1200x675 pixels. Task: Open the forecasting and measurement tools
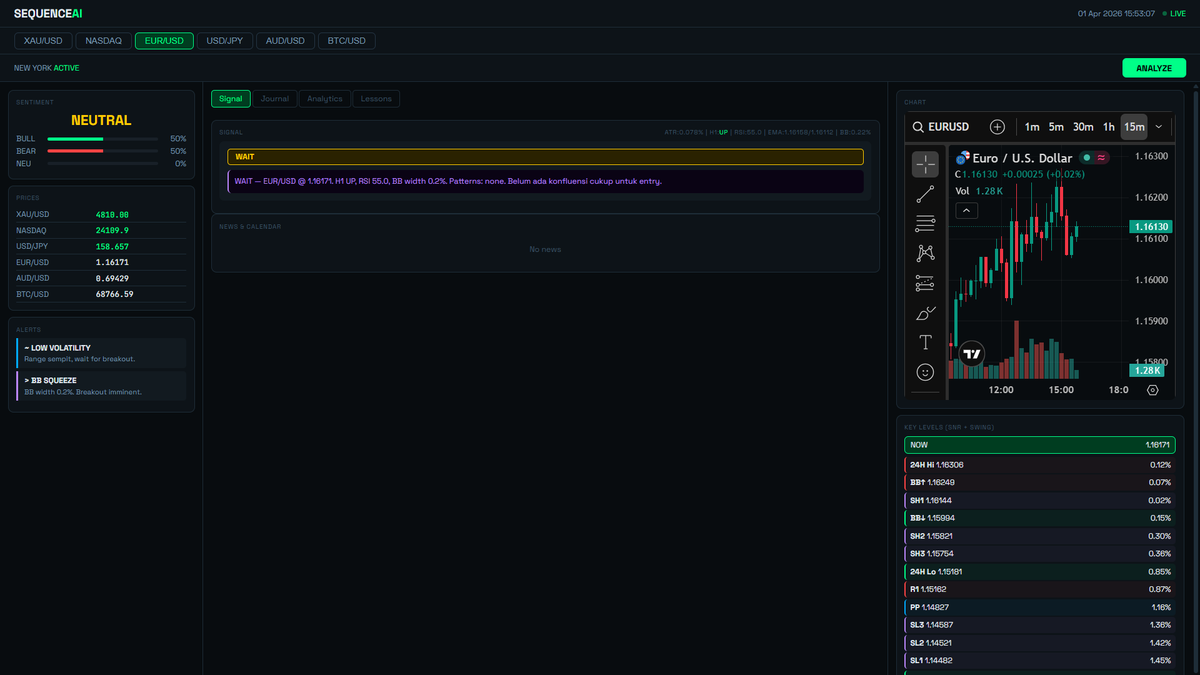pos(925,283)
